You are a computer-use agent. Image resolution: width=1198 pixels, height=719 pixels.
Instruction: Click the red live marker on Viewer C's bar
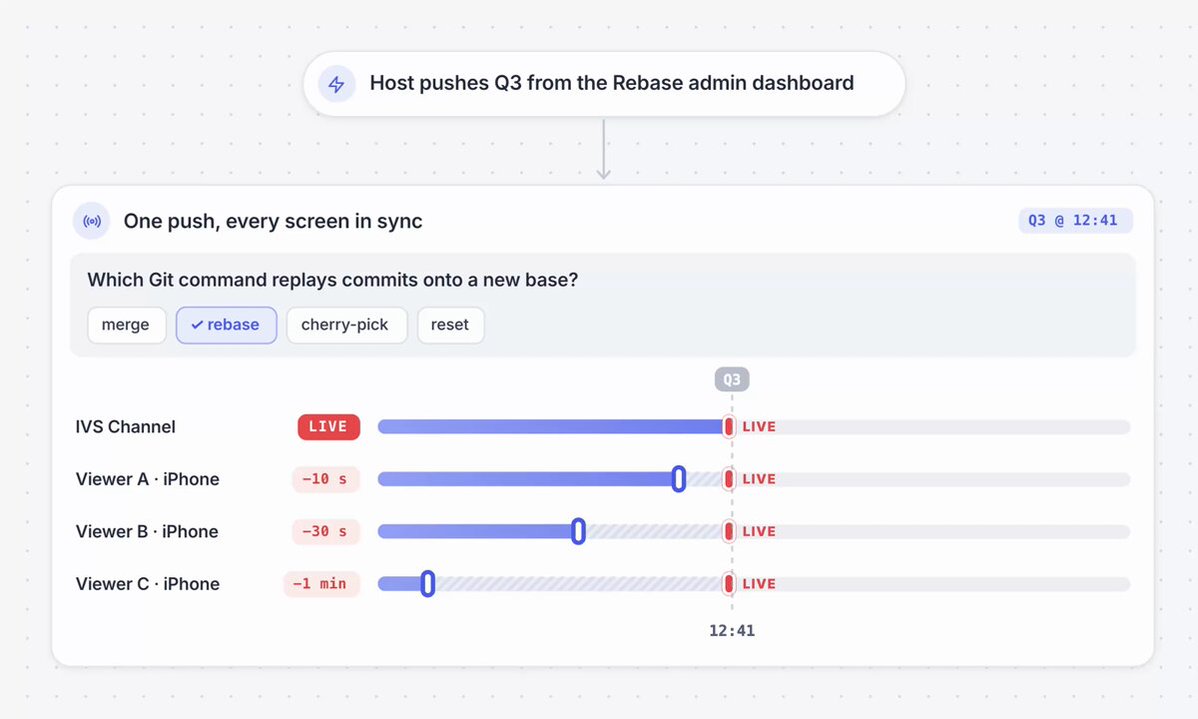click(x=729, y=584)
